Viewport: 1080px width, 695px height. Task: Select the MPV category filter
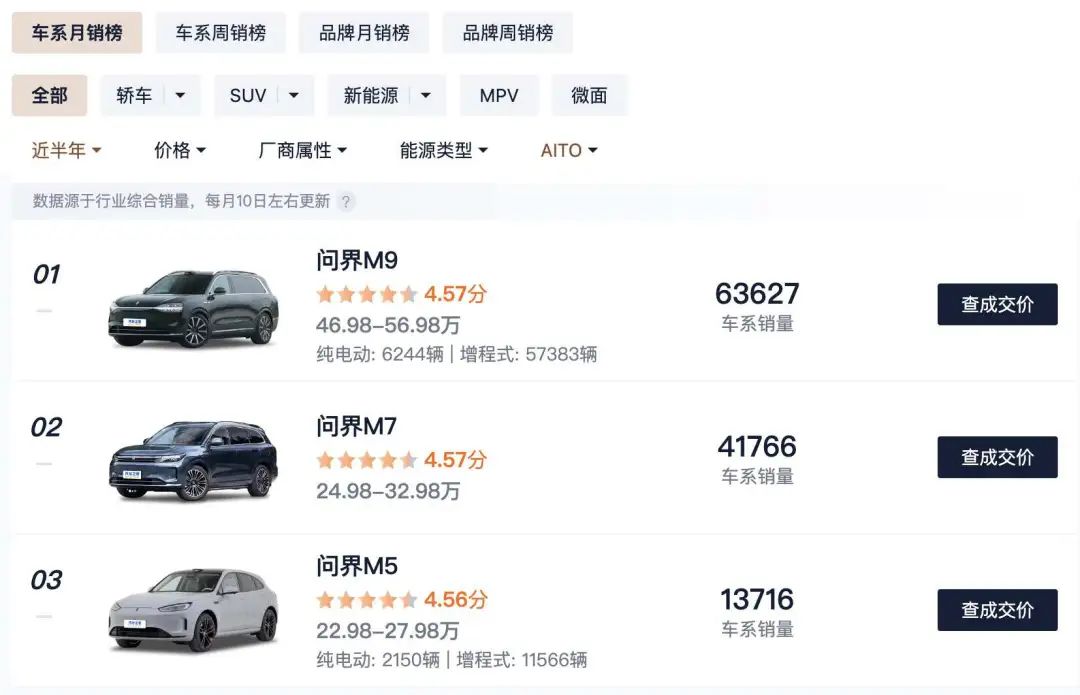(499, 96)
